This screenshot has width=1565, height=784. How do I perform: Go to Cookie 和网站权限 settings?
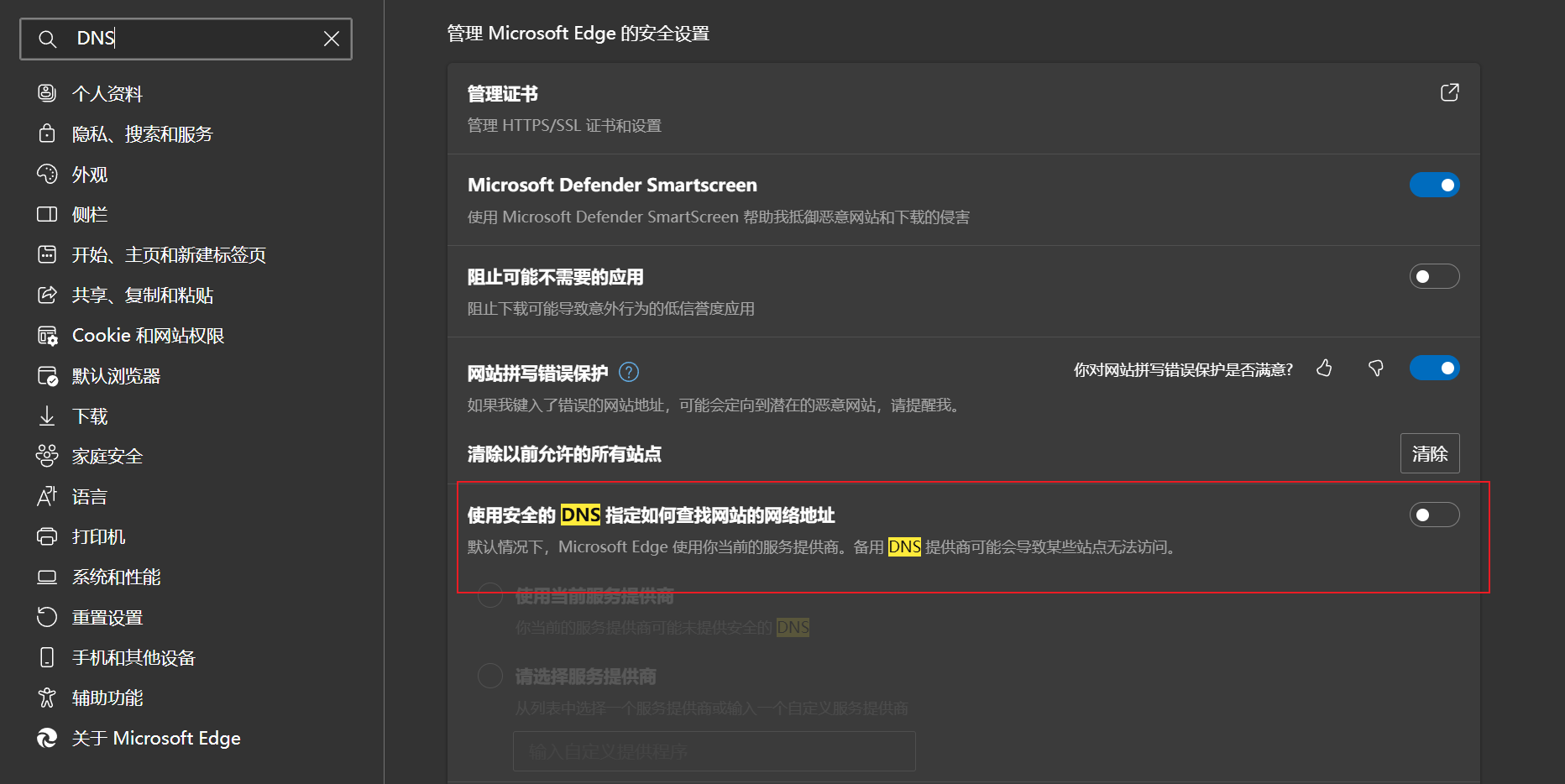coord(148,336)
